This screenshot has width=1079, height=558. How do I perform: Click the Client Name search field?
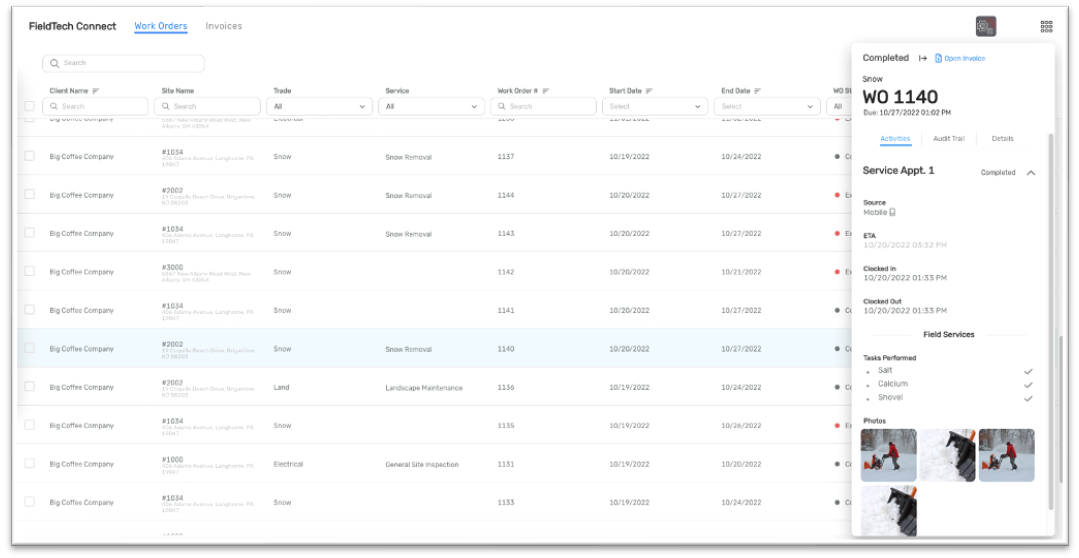95,107
